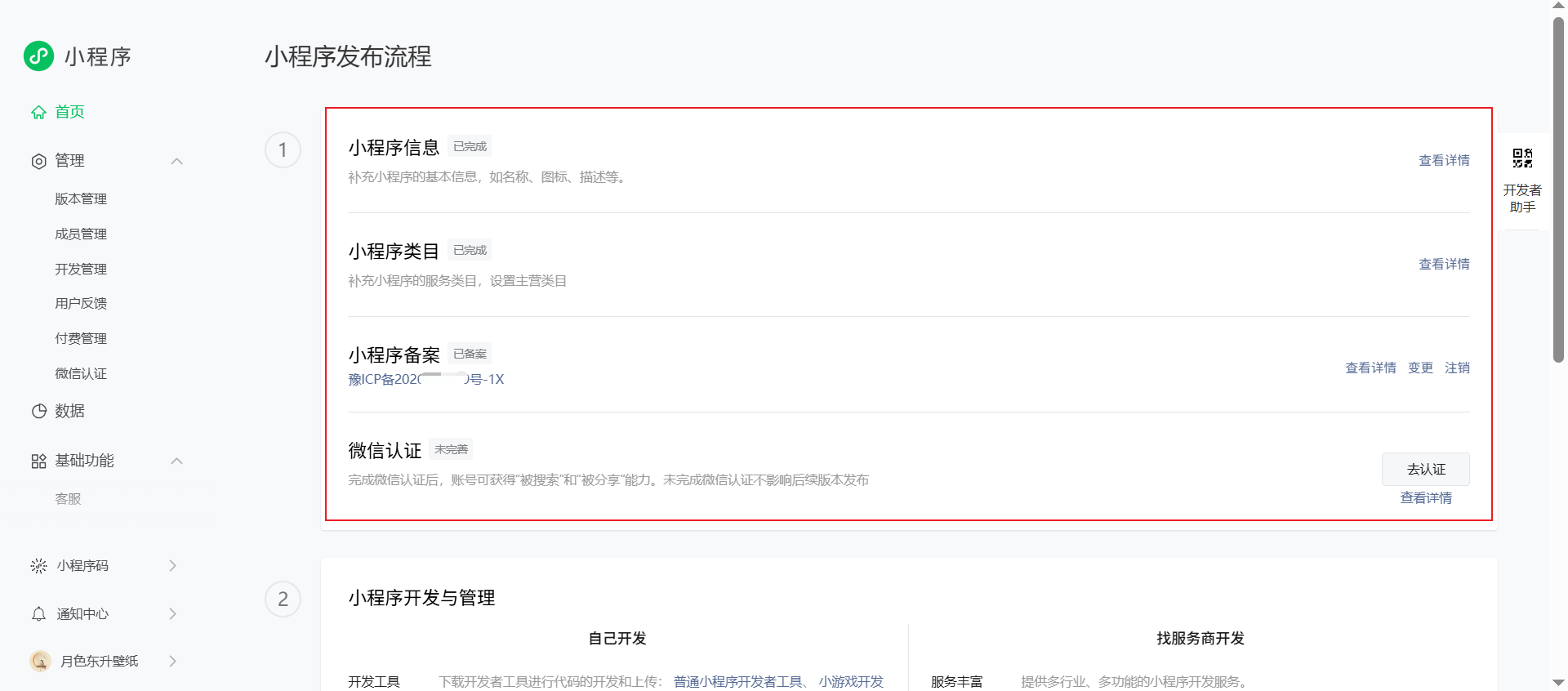Open the 开发者助手 QR code icon

pyautogui.click(x=1522, y=158)
